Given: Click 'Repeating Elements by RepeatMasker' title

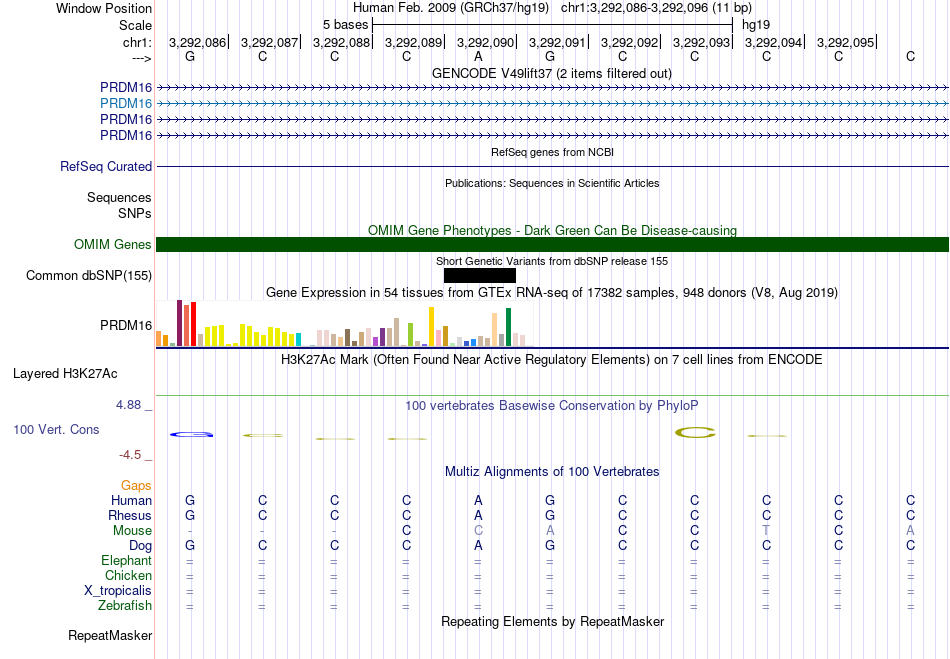Looking at the screenshot, I should tap(552, 621).
